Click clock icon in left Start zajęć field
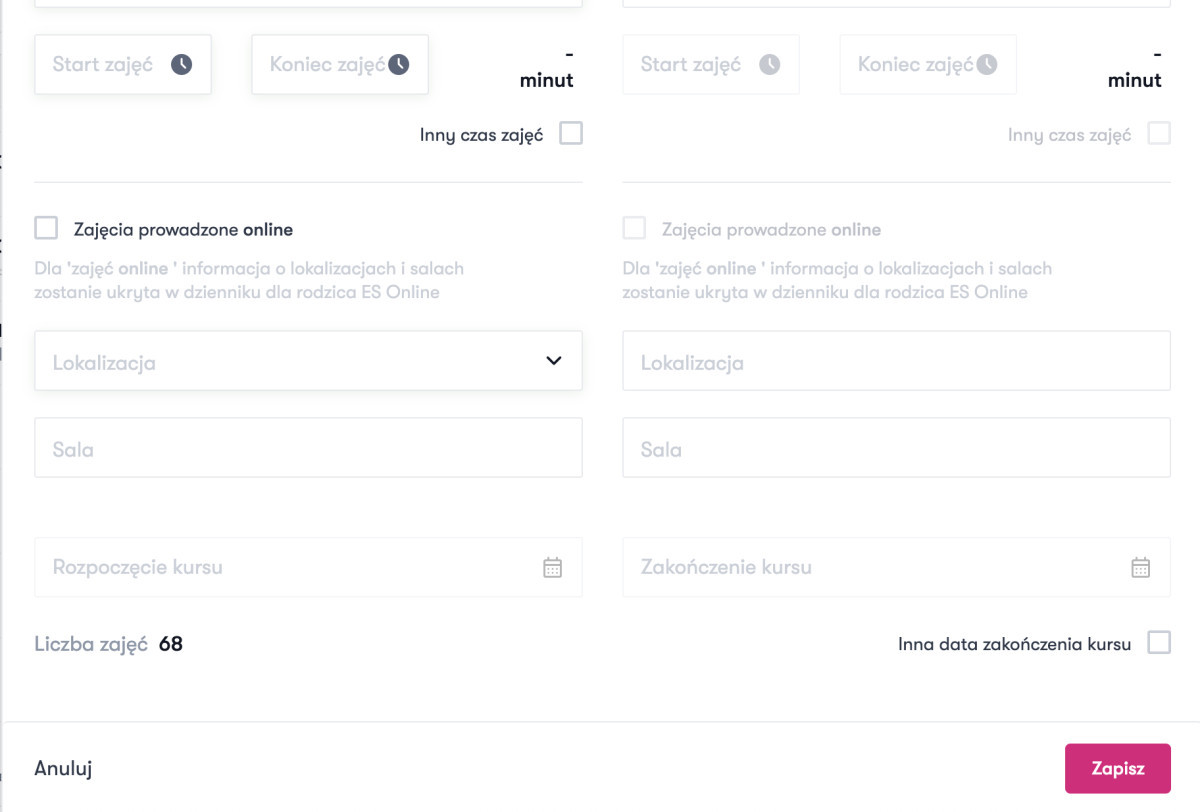 (181, 65)
